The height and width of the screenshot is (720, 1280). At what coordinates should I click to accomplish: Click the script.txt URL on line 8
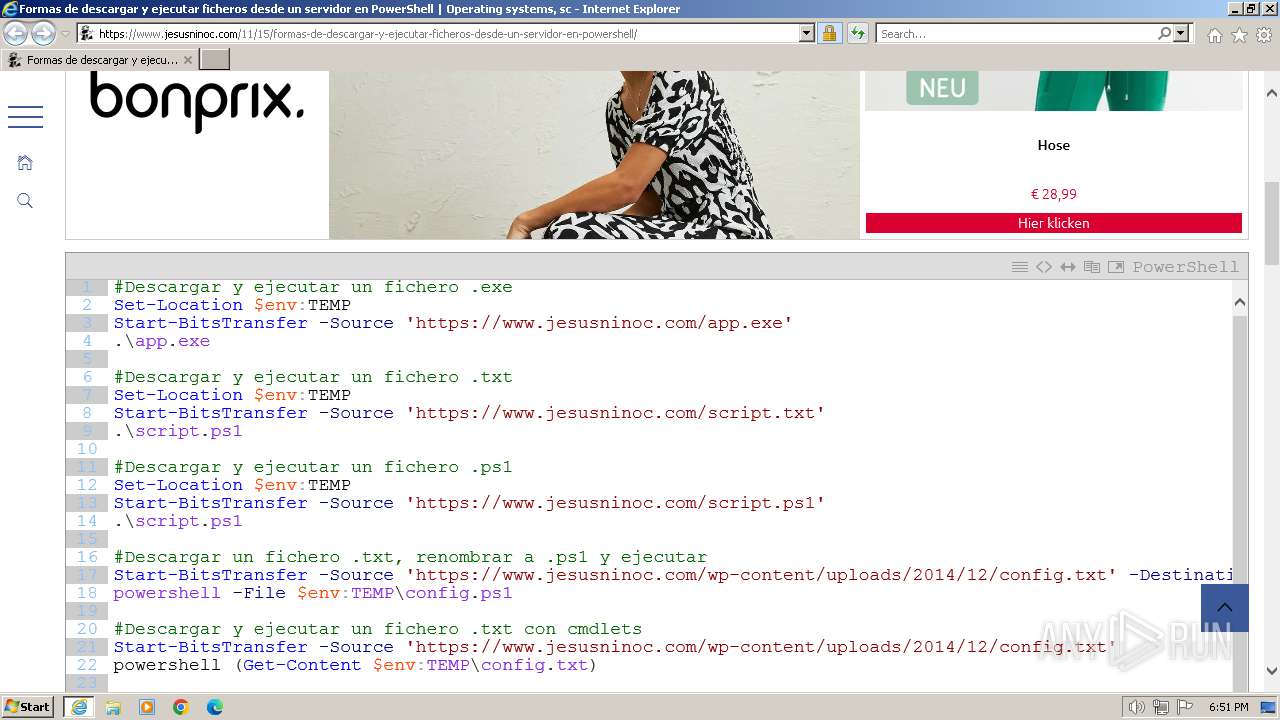[x=615, y=413]
